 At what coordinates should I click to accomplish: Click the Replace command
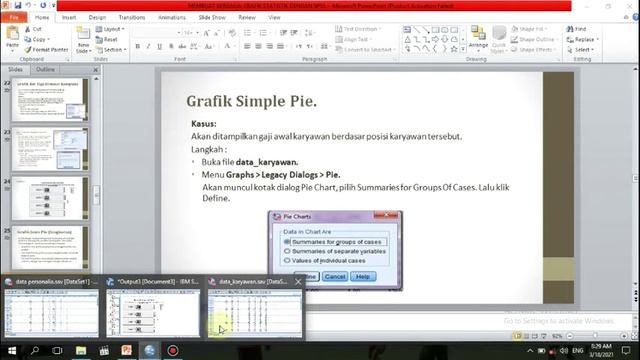click(583, 39)
